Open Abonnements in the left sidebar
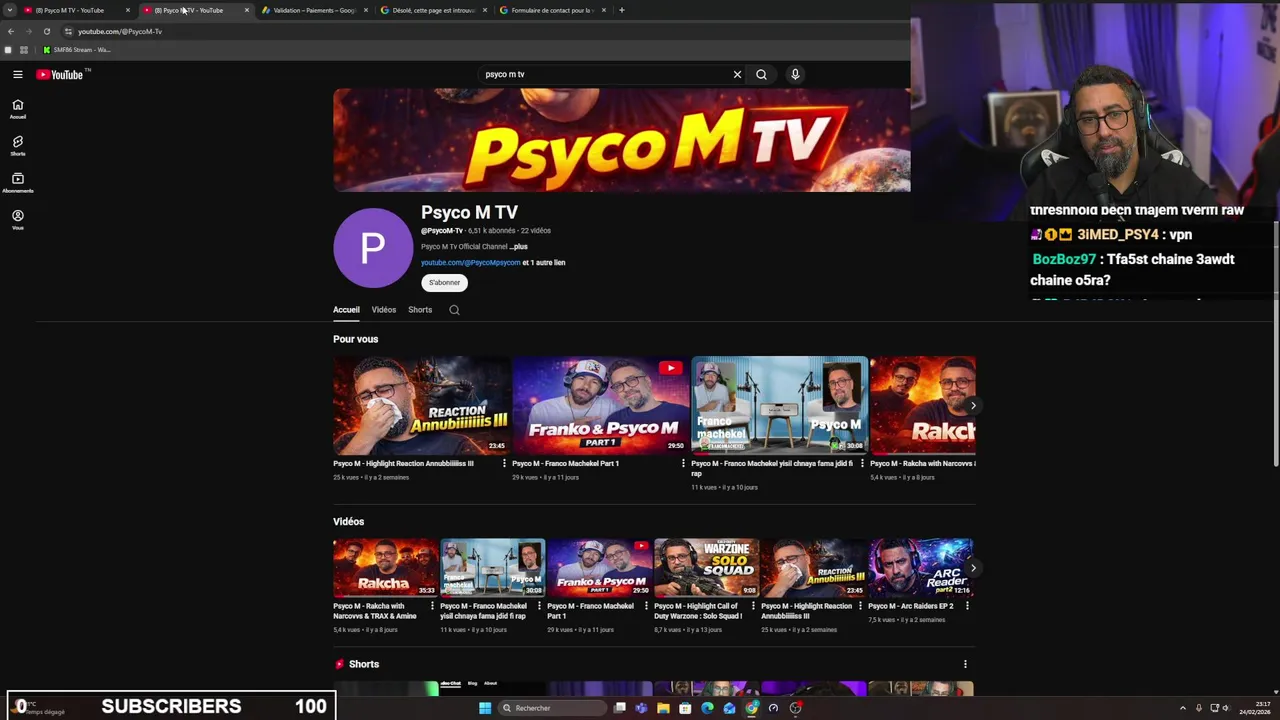Viewport: 1280px width, 720px height. click(x=18, y=183)
